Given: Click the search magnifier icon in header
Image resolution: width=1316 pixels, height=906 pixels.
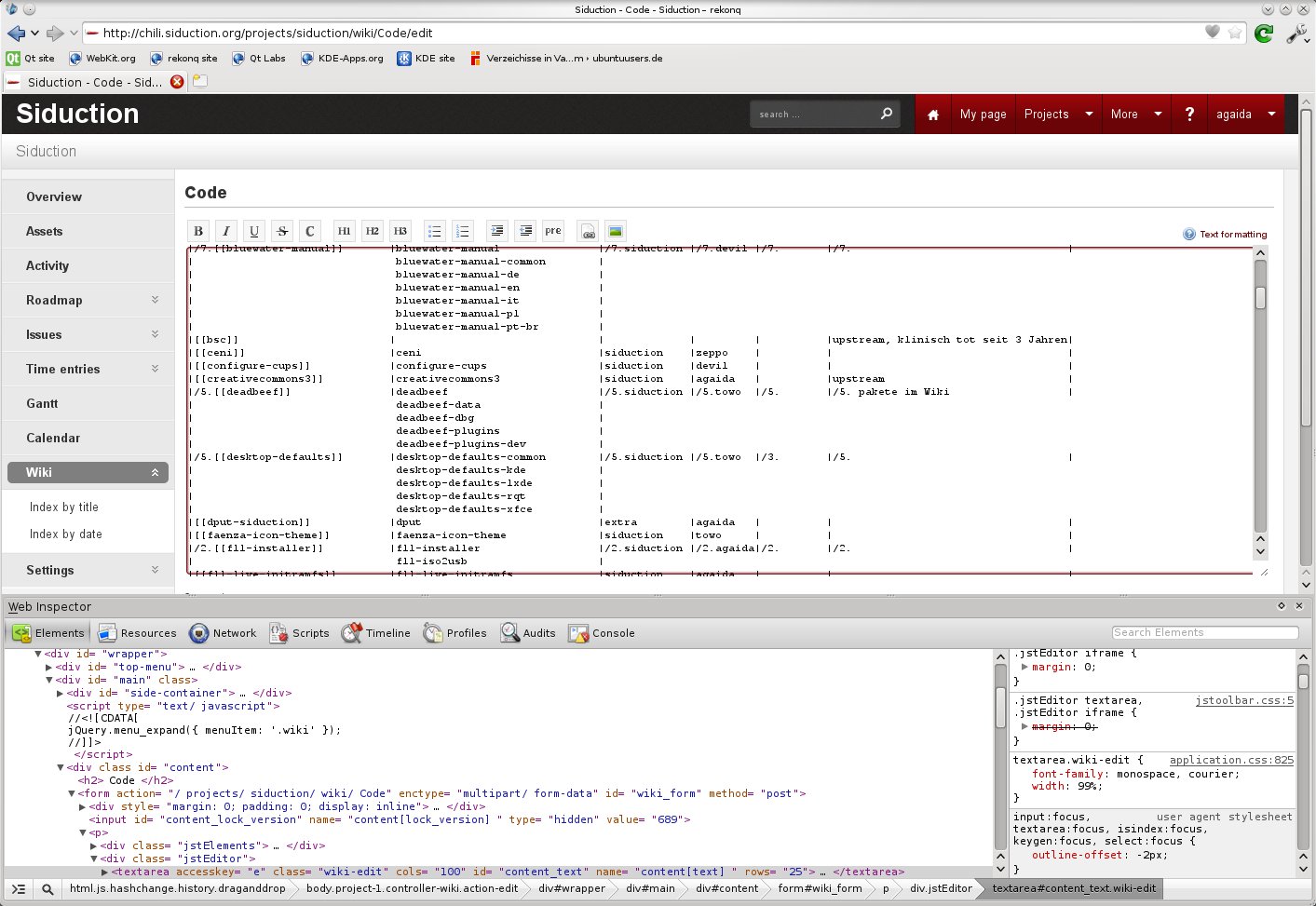Looking at the screenshot, I should pyautogui.click(x=886, y=114).
